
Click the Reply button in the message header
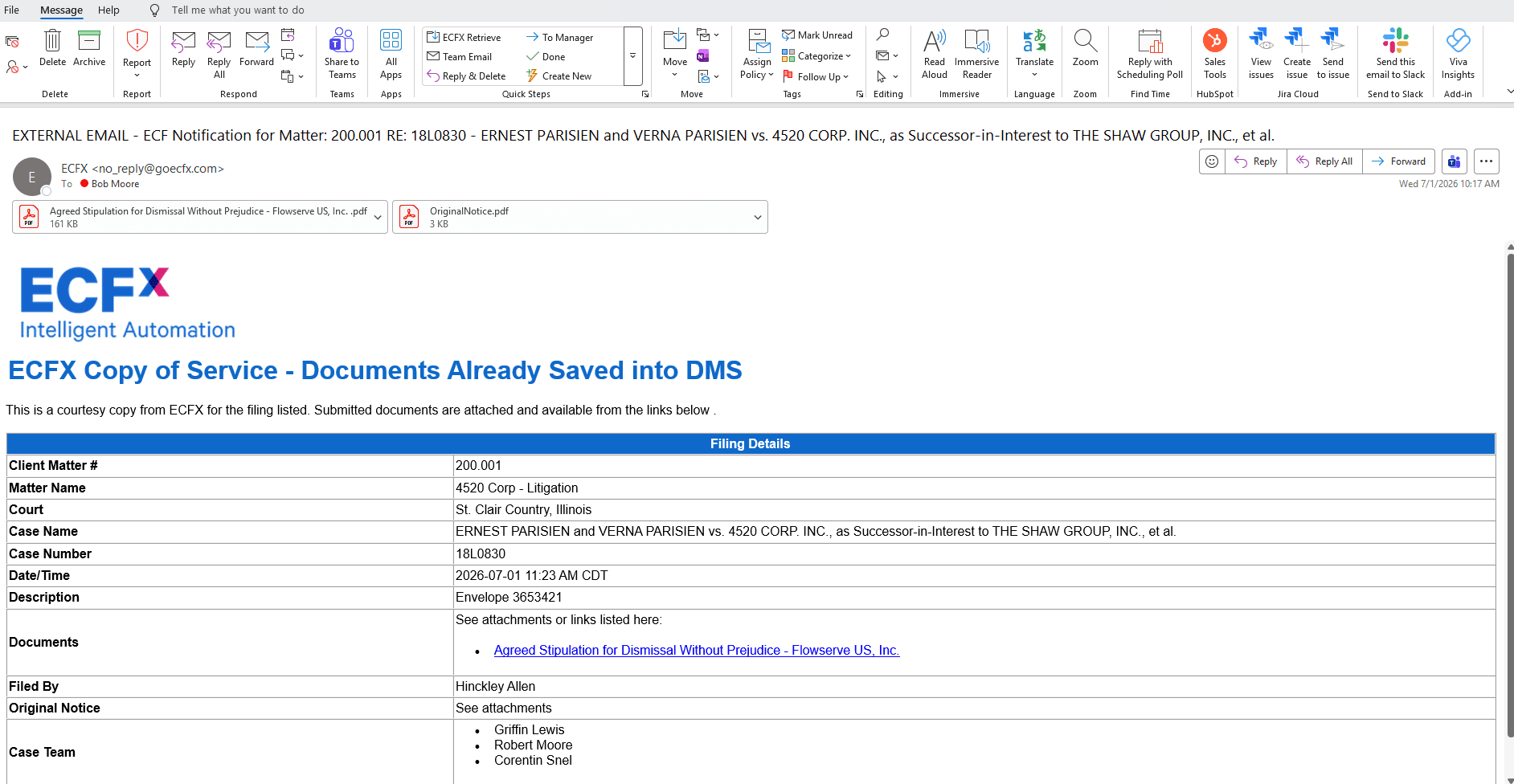(x=1256, y=161)
